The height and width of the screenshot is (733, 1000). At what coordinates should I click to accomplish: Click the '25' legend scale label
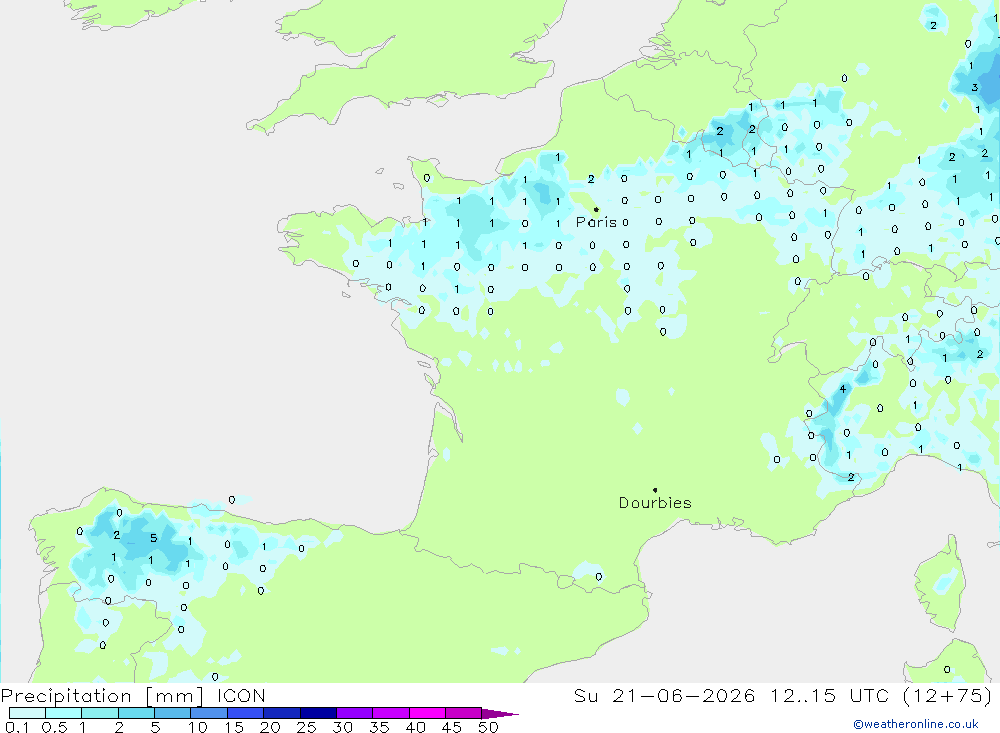coord(307,727)
